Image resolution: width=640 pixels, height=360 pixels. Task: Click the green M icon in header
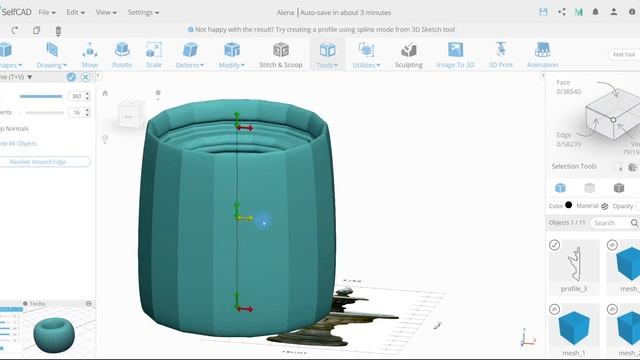pyautogui.click(x=578, y=12)
